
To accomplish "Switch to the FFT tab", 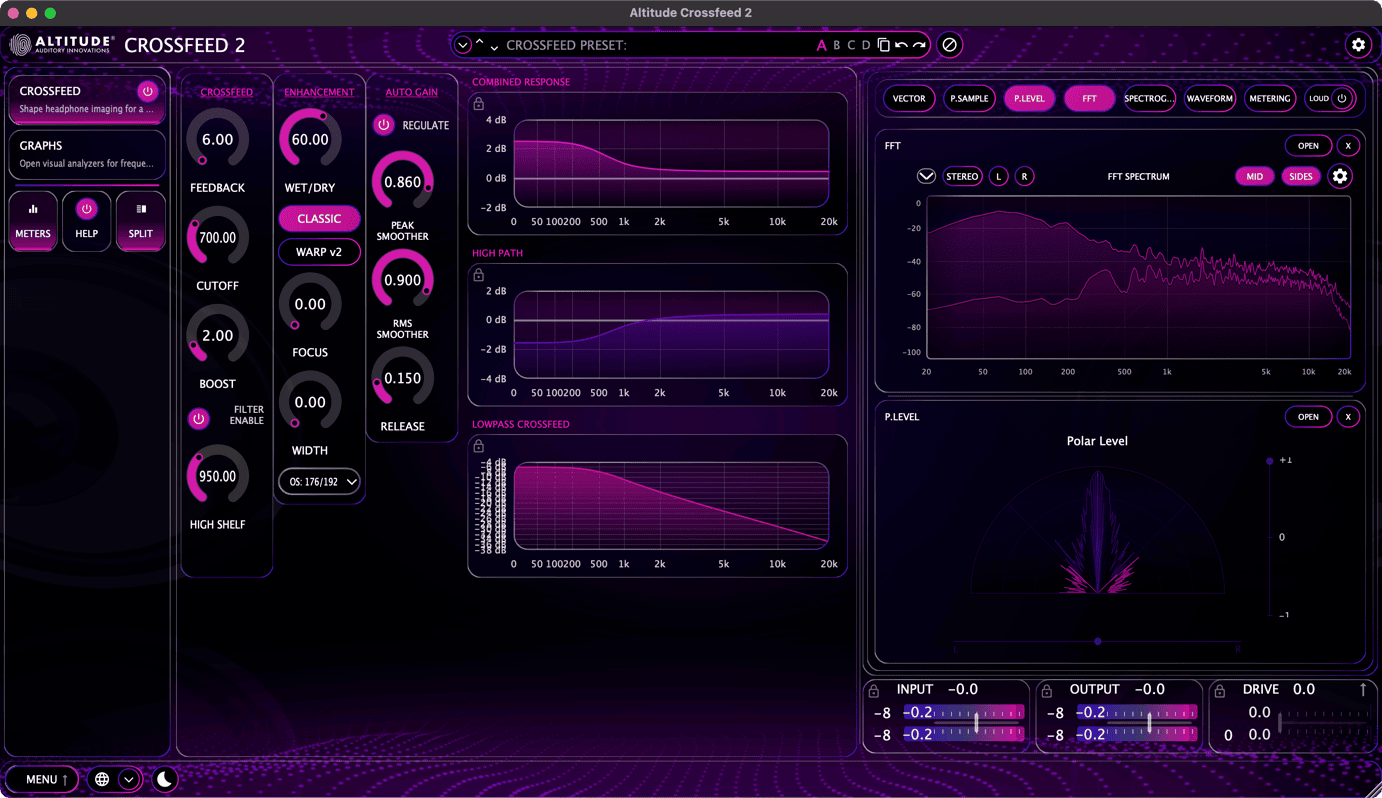I will (1089, 99).
